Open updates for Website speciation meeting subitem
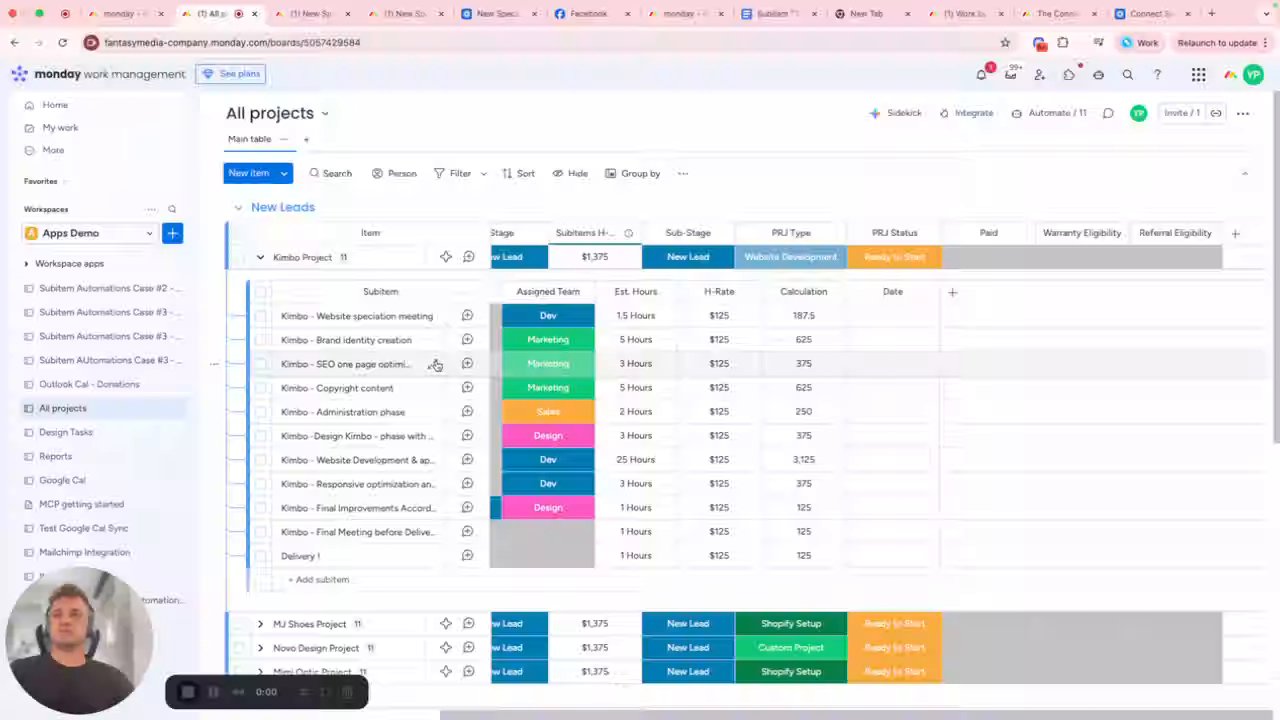 tap(467, 316)
